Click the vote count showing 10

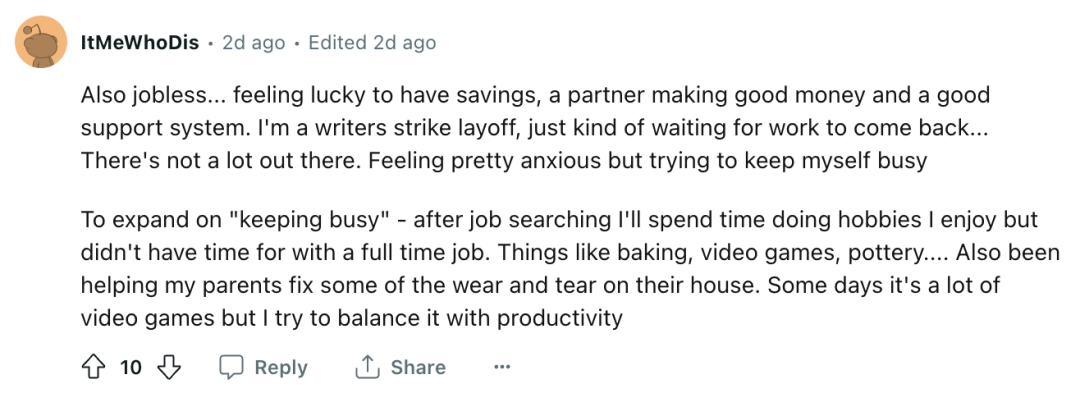(x=131, y=368)
